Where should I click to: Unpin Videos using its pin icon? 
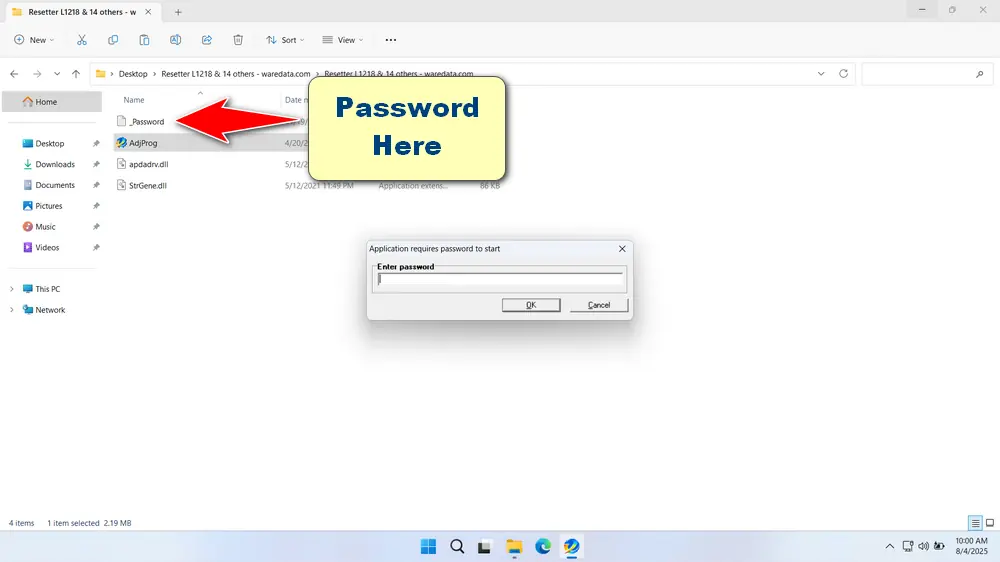pyautogui.click(x=96, y=248)
